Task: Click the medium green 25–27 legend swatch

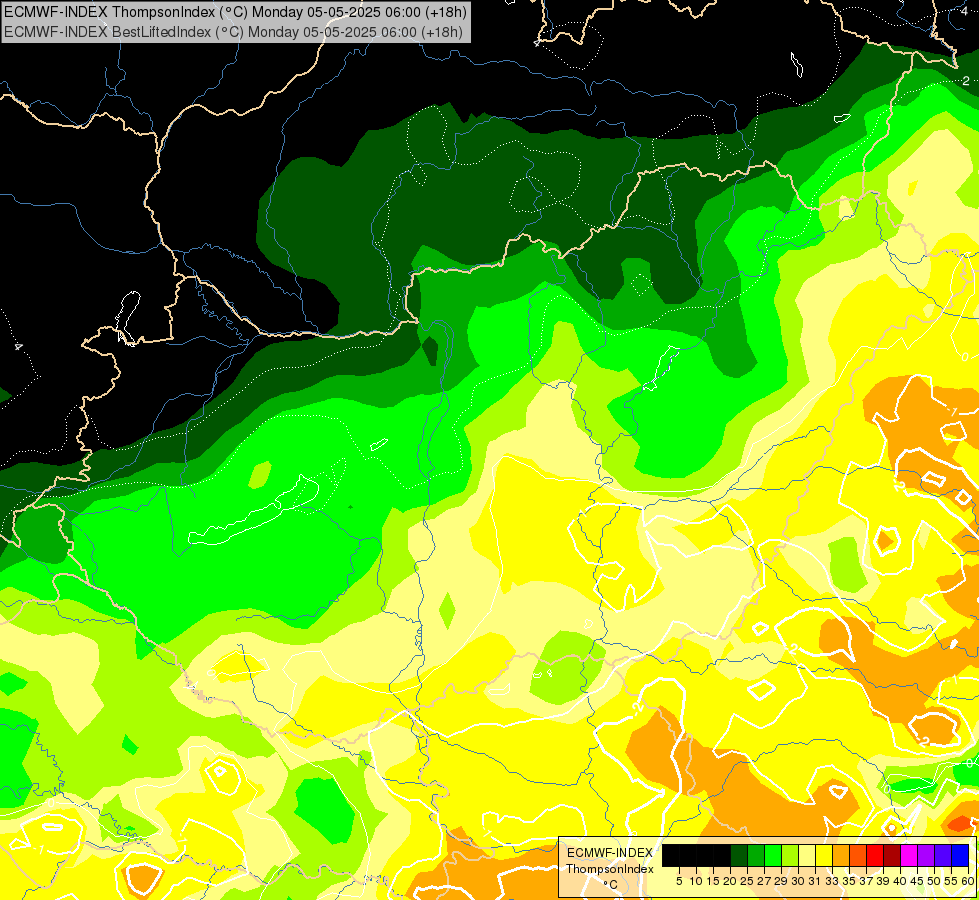Action: pyautogui.click(x=756, y=856)
